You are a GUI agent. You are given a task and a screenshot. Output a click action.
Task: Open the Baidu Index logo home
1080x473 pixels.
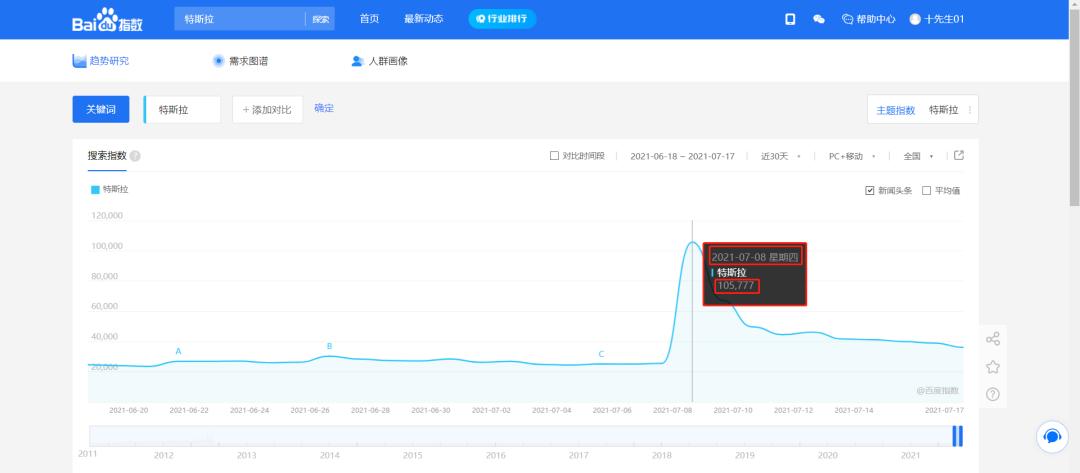pyautogui.click(x=107, y=19)
